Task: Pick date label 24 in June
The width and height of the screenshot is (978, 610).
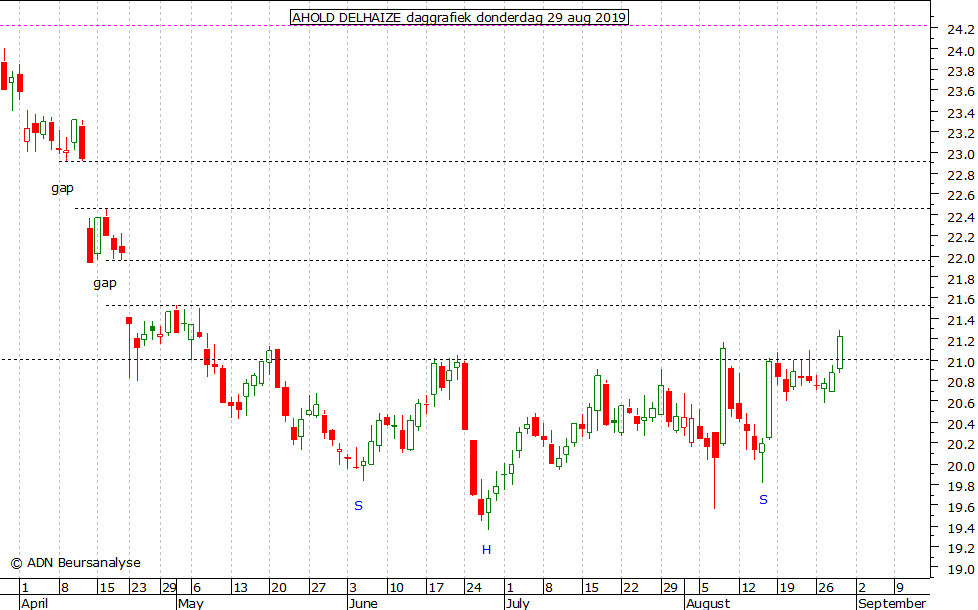Action: (474, 588)
